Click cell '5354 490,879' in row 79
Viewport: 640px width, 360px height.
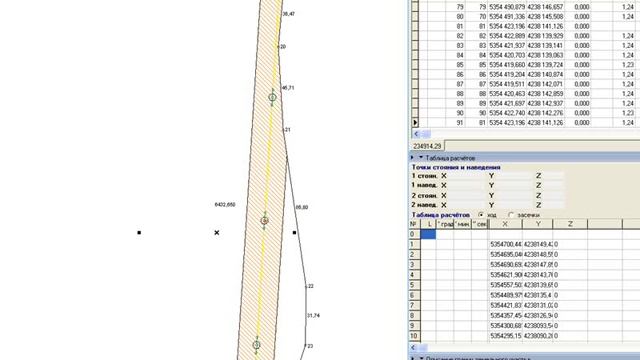[x=507, y=7]
